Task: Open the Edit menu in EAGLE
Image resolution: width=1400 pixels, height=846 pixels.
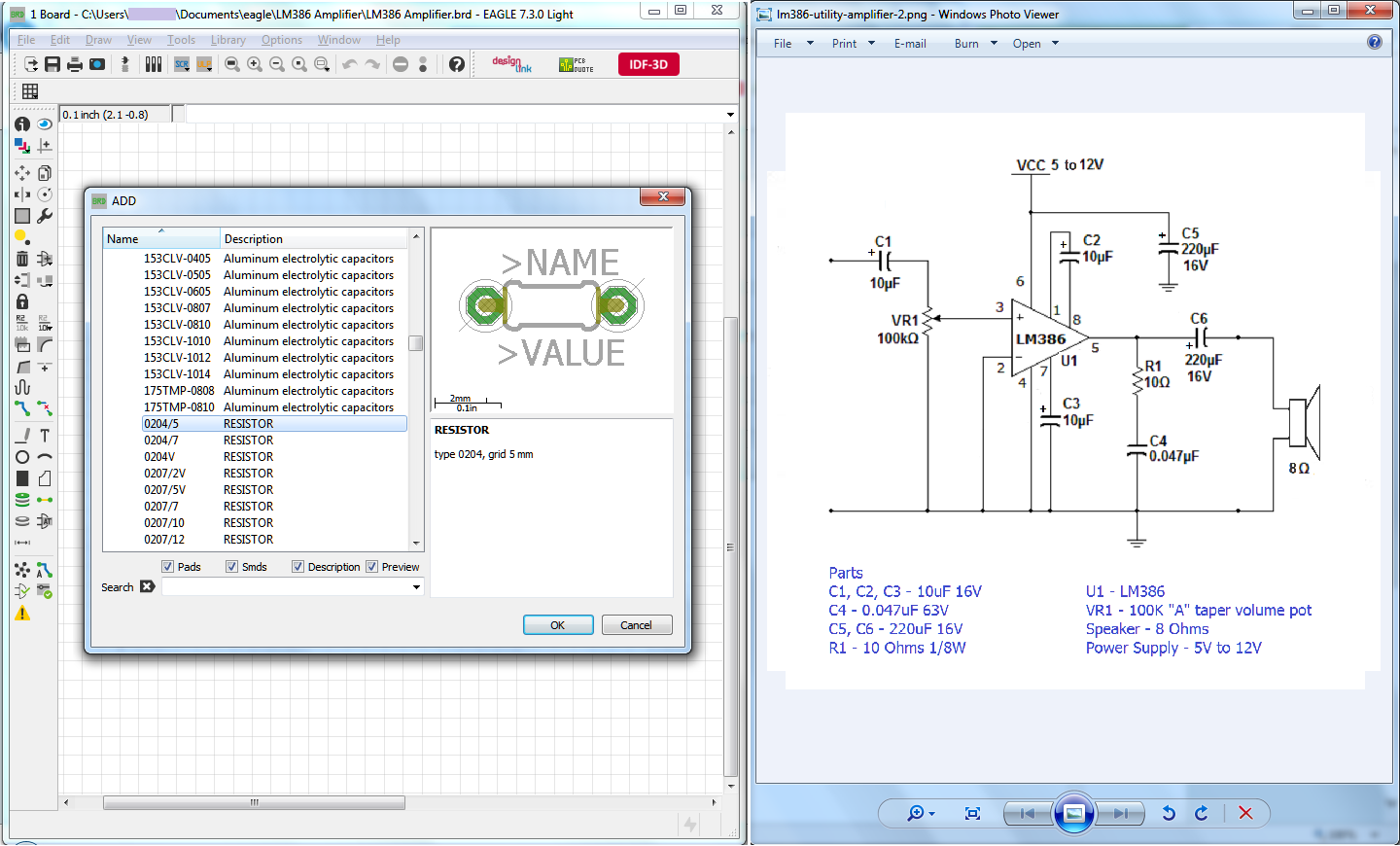Action: click(60, 40)
